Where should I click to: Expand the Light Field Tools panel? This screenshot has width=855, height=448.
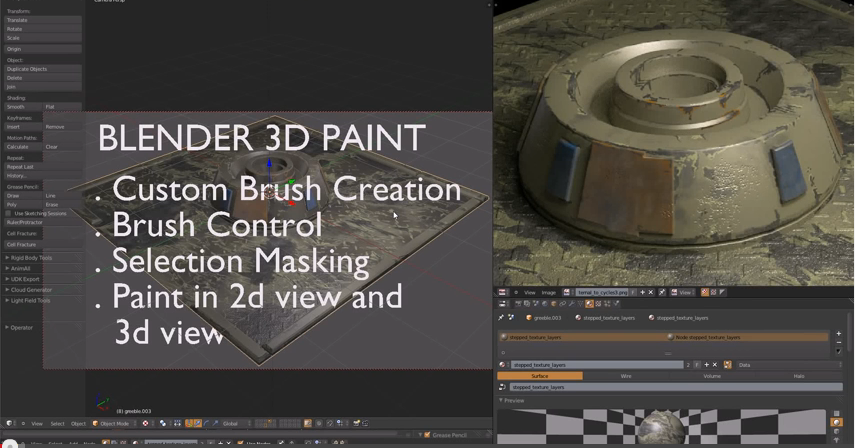[x=28, y=300]
